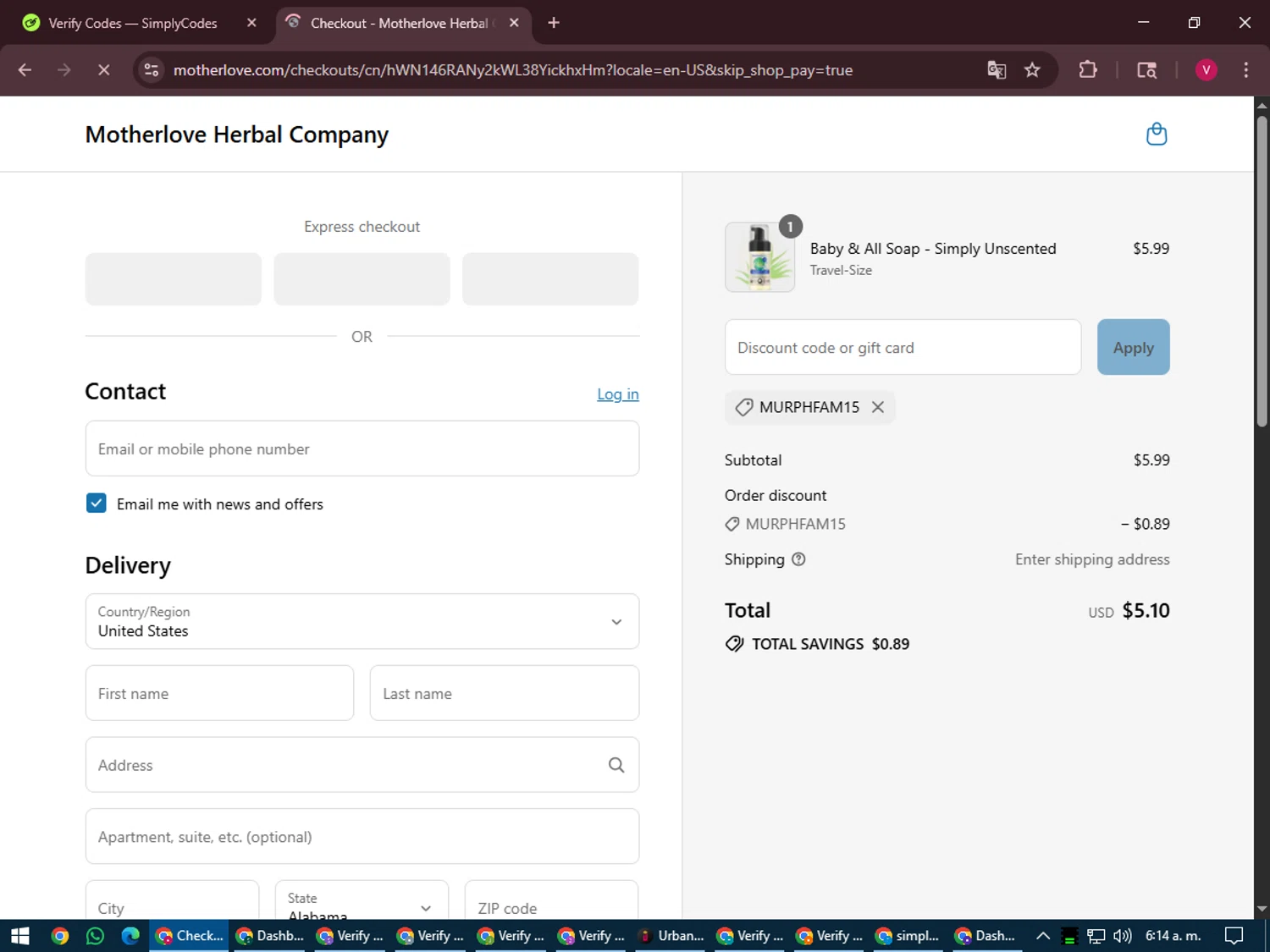The image size is (1270, 952).
Task: Open WhatsApp from the taskbar
Action: [95, 936]
